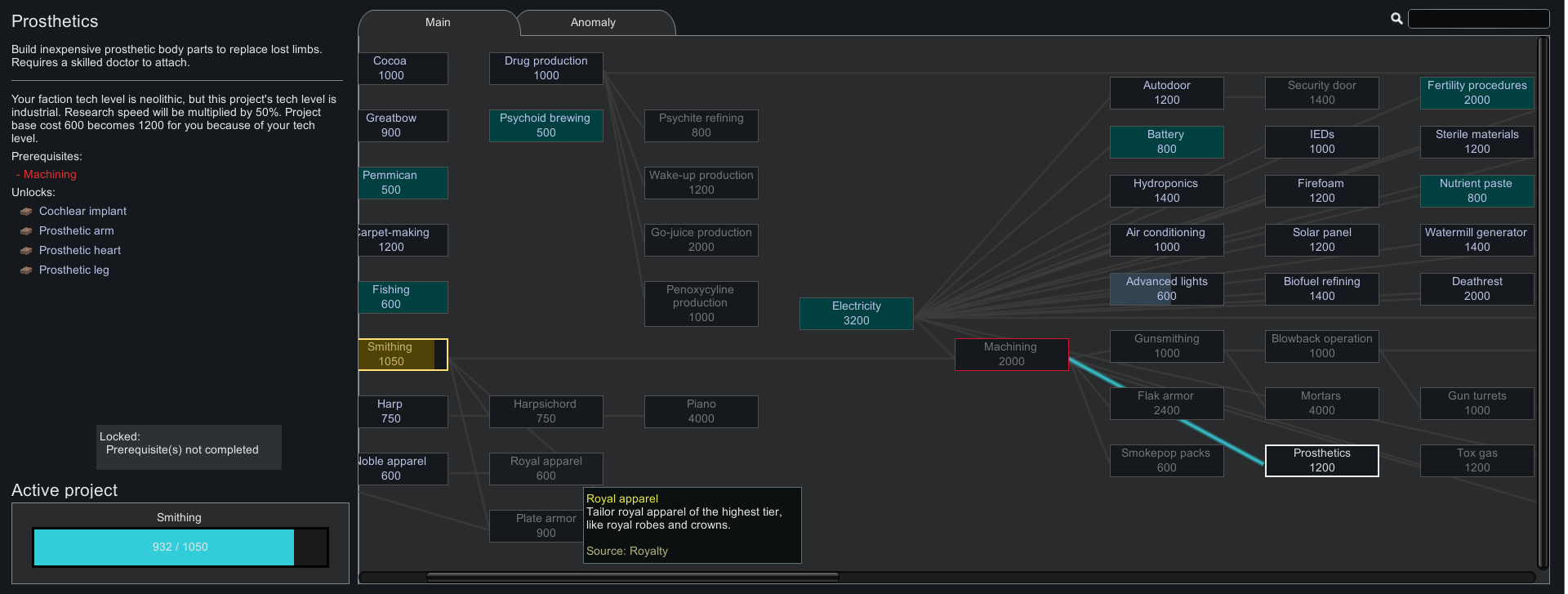Select the Wake-up production project
The image size is (1568, 594).
point(702,183)
